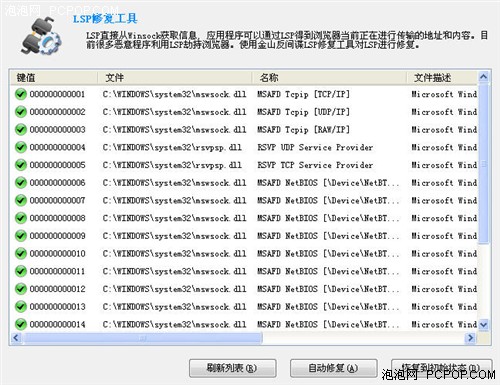Click the green check icon for 000000000011
The width and height of the screenshot is (500, 385).
21,271
